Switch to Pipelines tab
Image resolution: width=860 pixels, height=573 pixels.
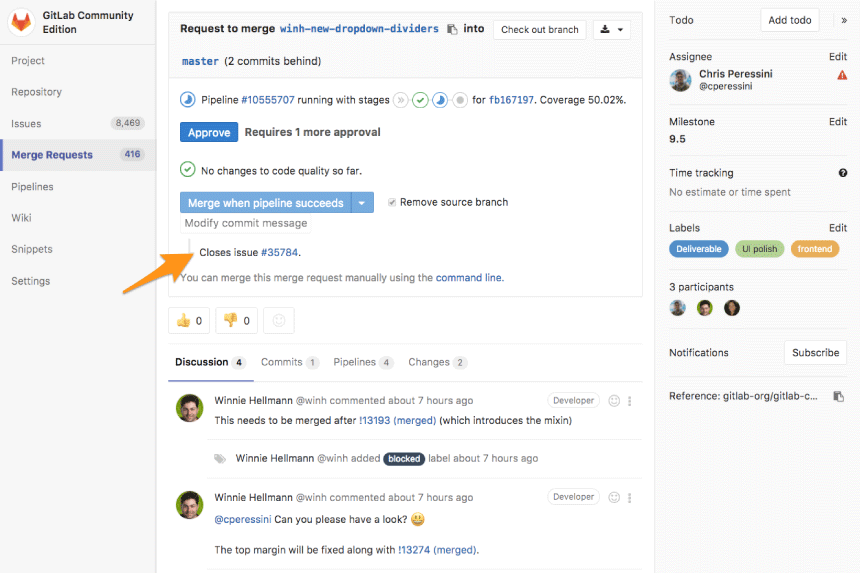point(363,362)
